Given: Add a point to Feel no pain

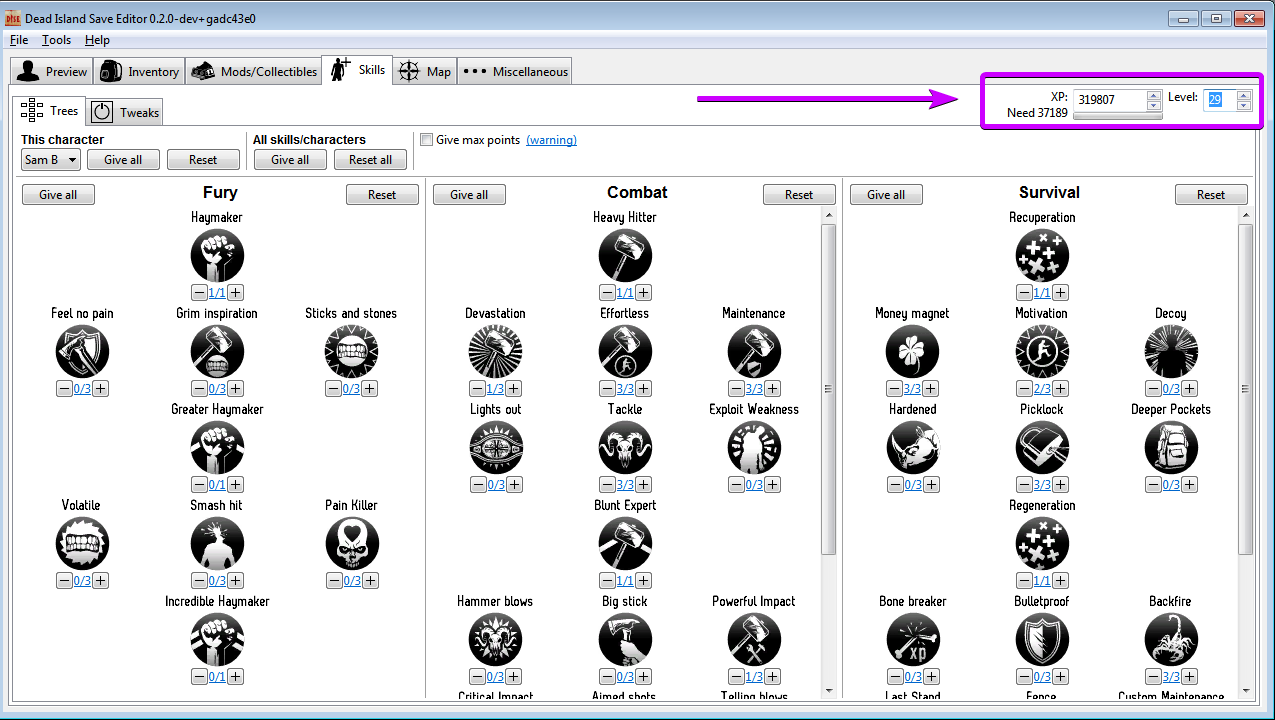Looking at the screenshot, I should 100,389.
